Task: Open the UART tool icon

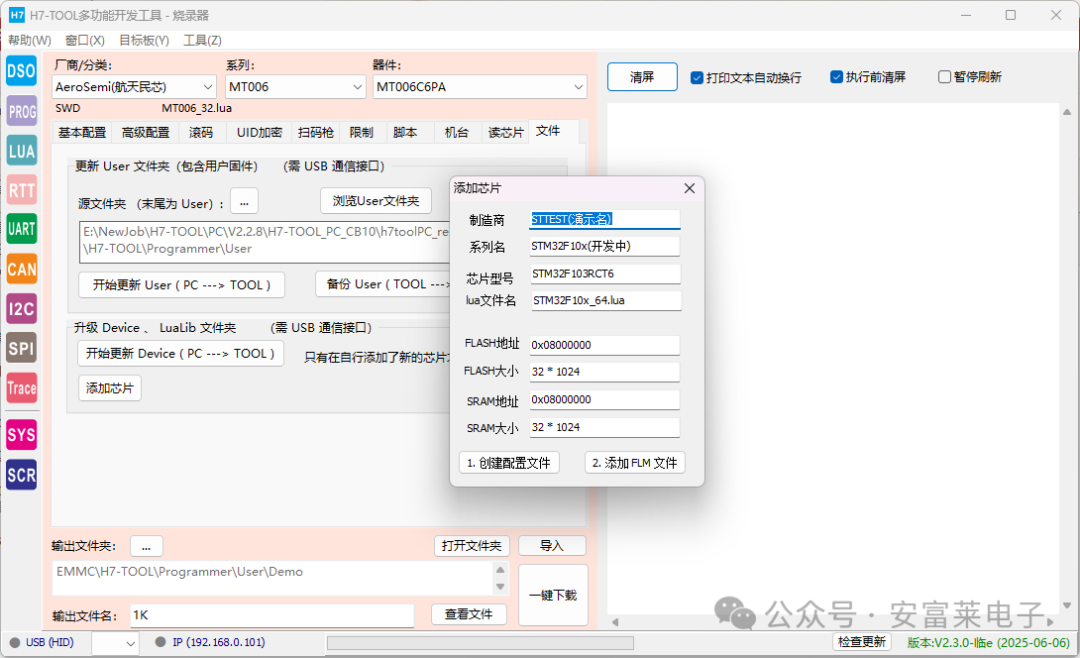Action: tap(21, 229)
